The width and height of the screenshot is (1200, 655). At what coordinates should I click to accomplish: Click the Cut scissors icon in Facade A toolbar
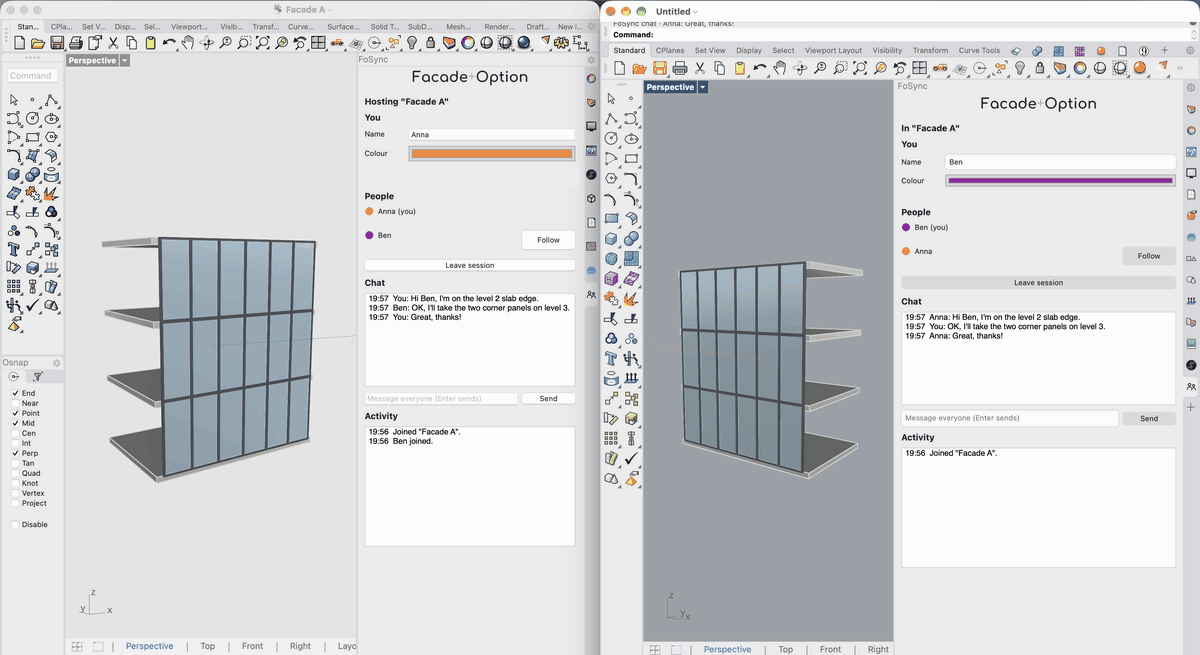[113, 43]
